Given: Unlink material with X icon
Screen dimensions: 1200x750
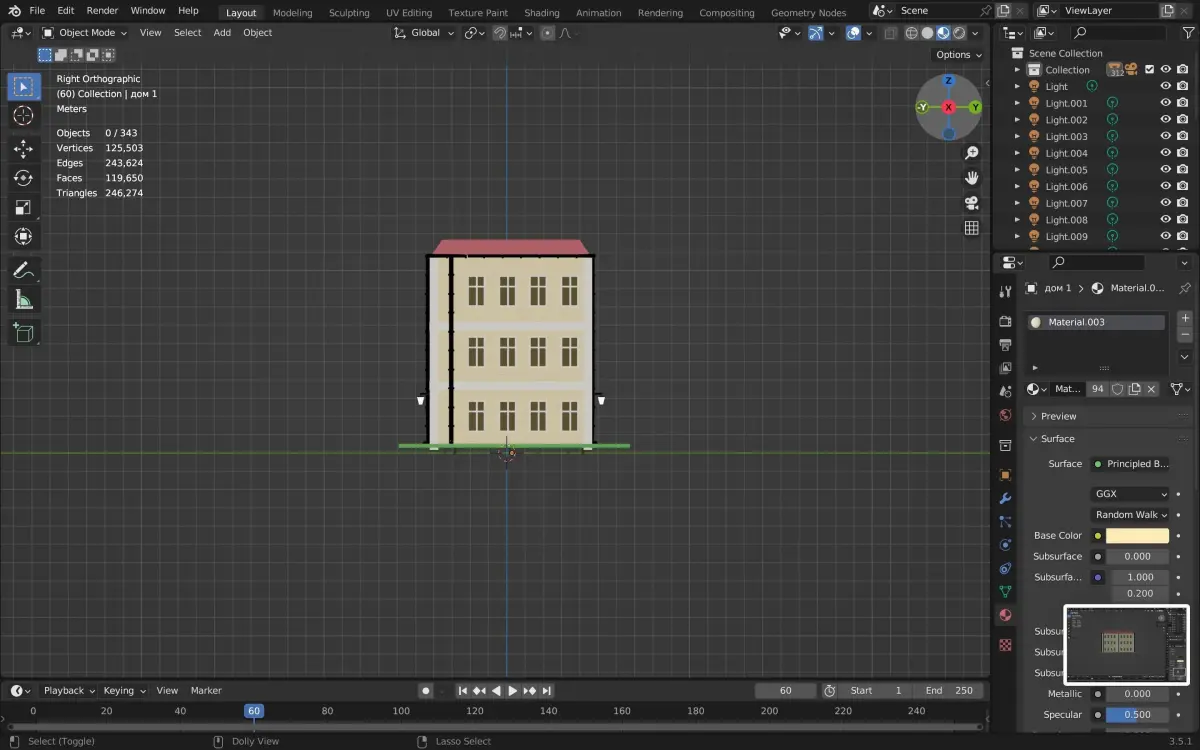Looking at the screenshot, I should (1151, 389).
